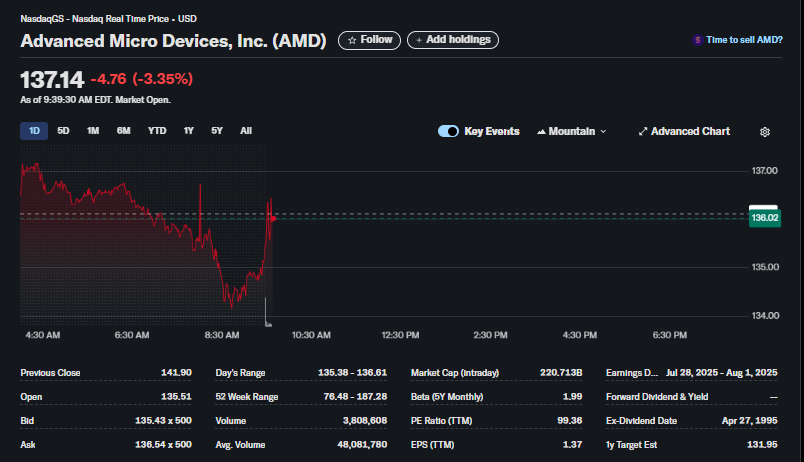Click the Previous Close value 141.90
804x462 pixels.
(x=176, y=373)
